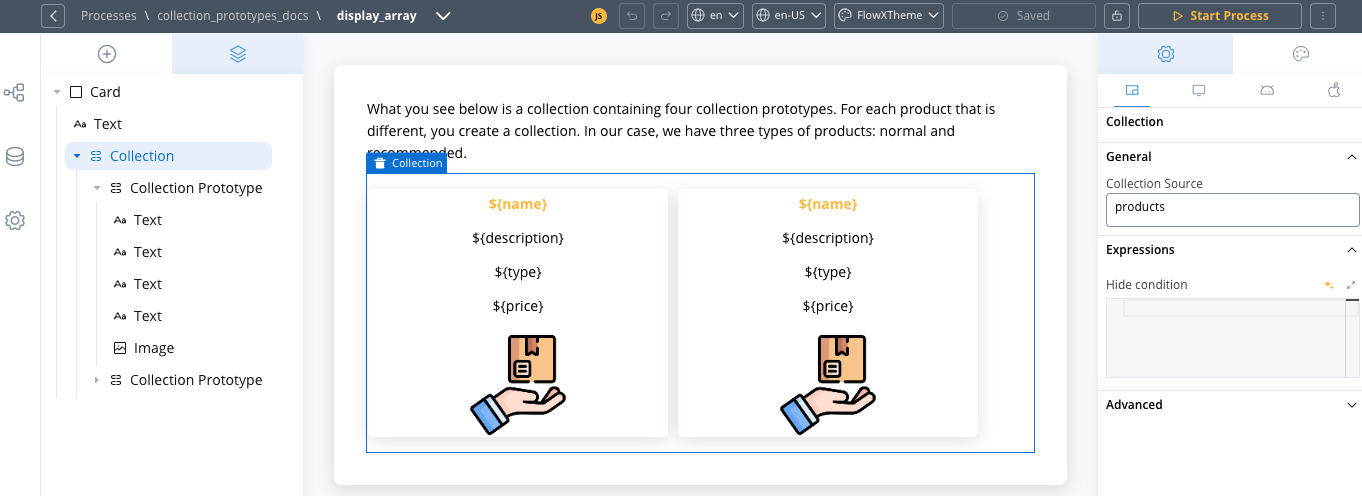
Task: Select the Card item in tree
Action: (105, 92)
